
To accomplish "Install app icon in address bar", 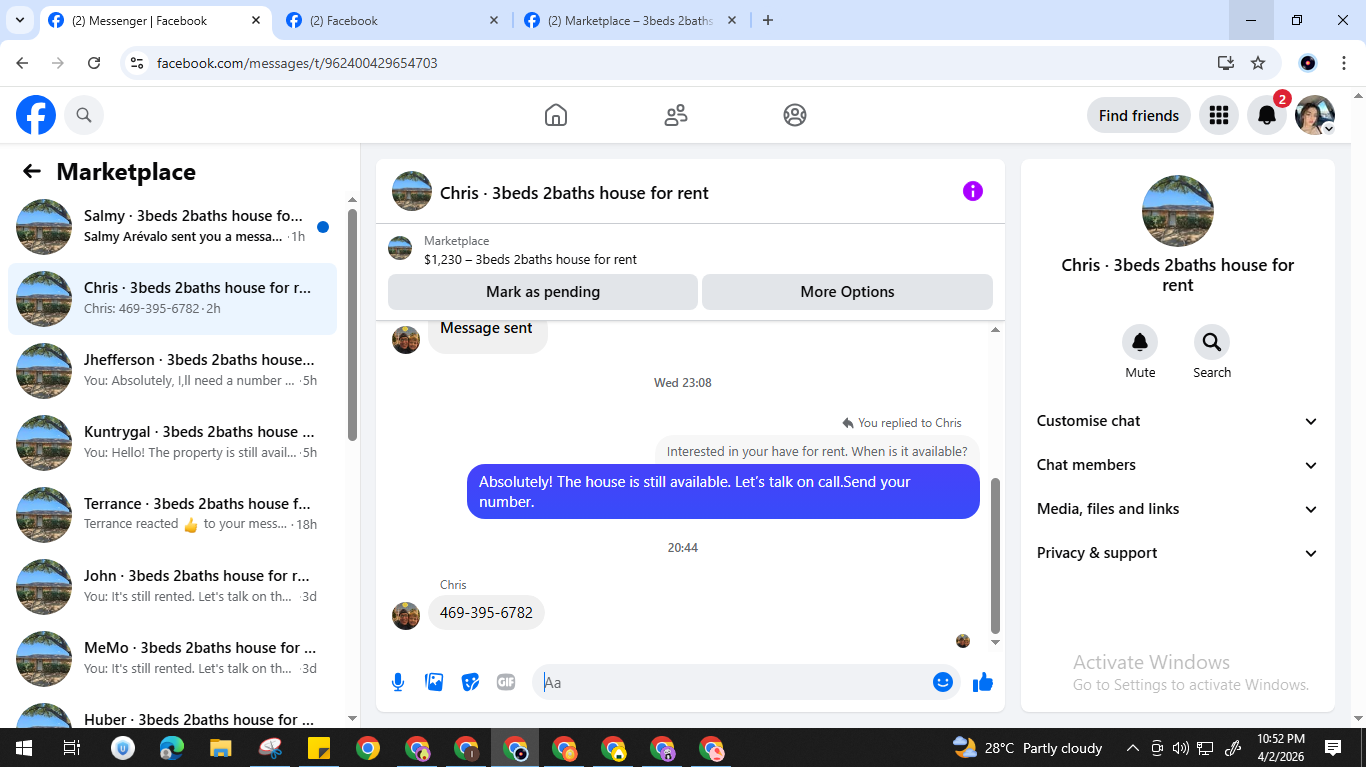I will 1226,63.
